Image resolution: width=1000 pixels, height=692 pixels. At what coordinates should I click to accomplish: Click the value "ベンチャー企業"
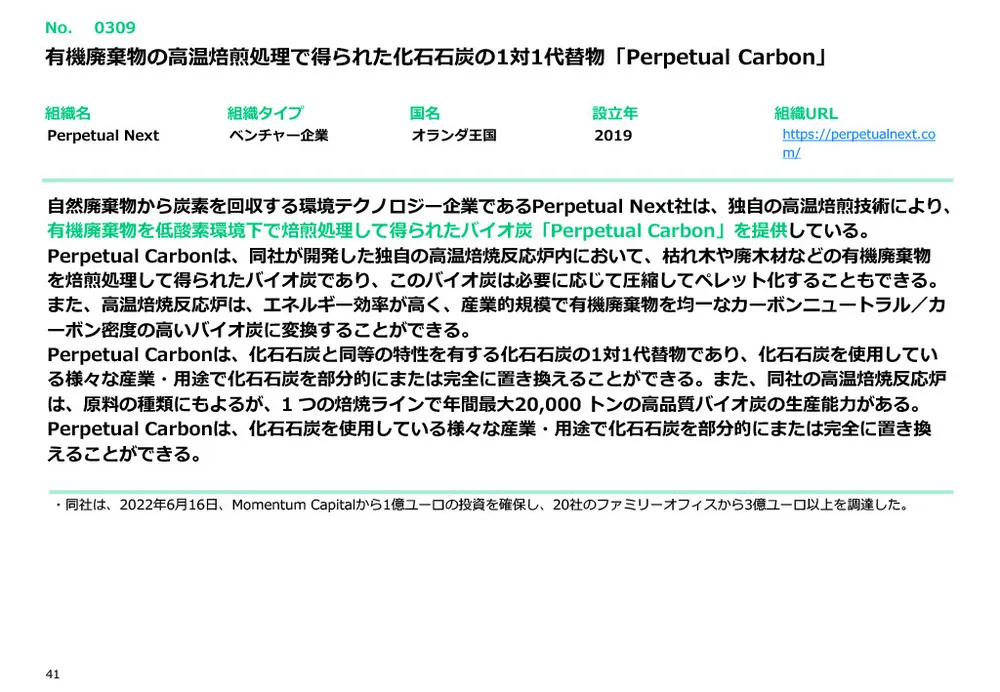coord(279,135)
